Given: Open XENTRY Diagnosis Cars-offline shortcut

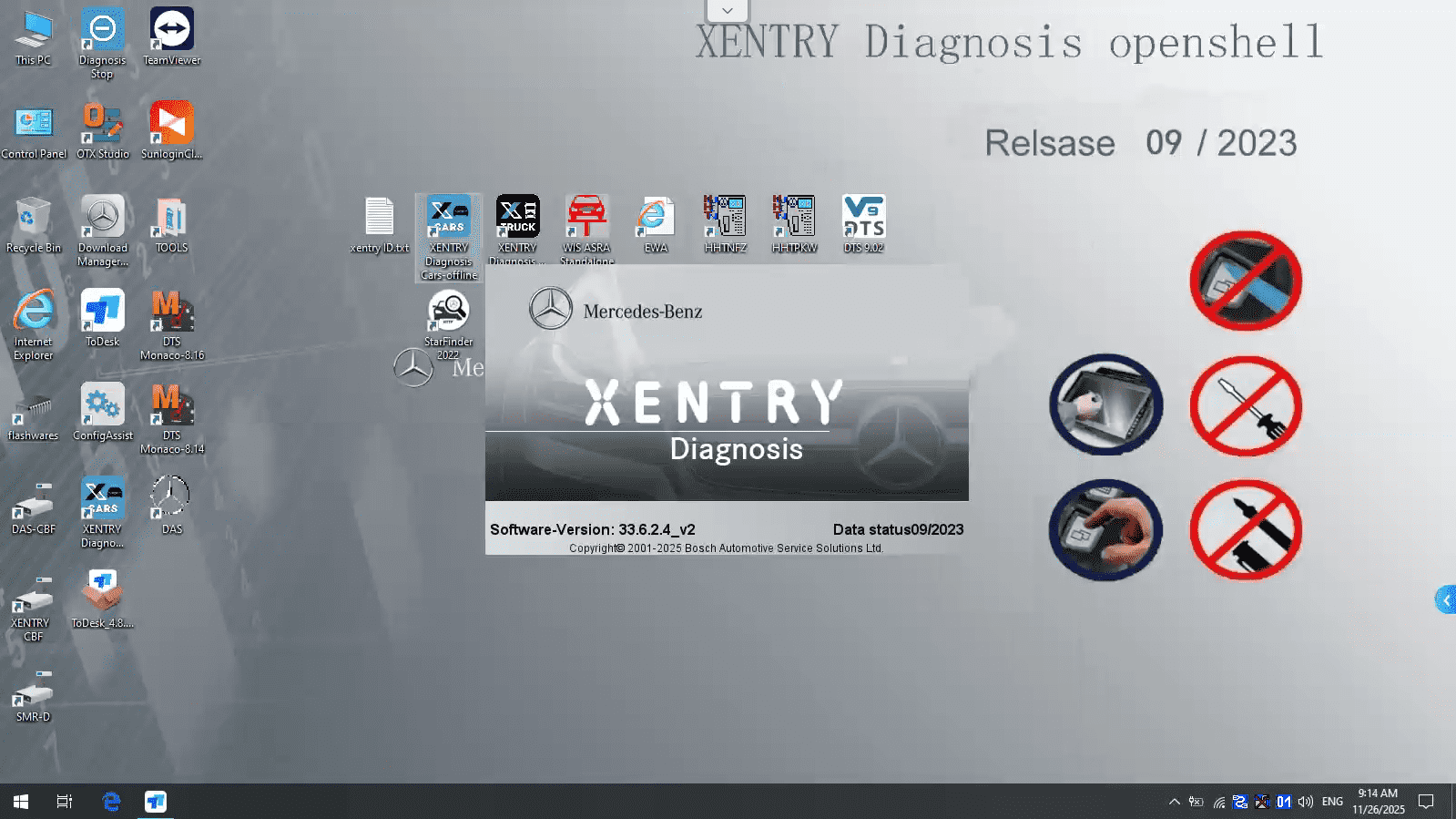Looking at the screenshot, I should (x=448, y=219).
